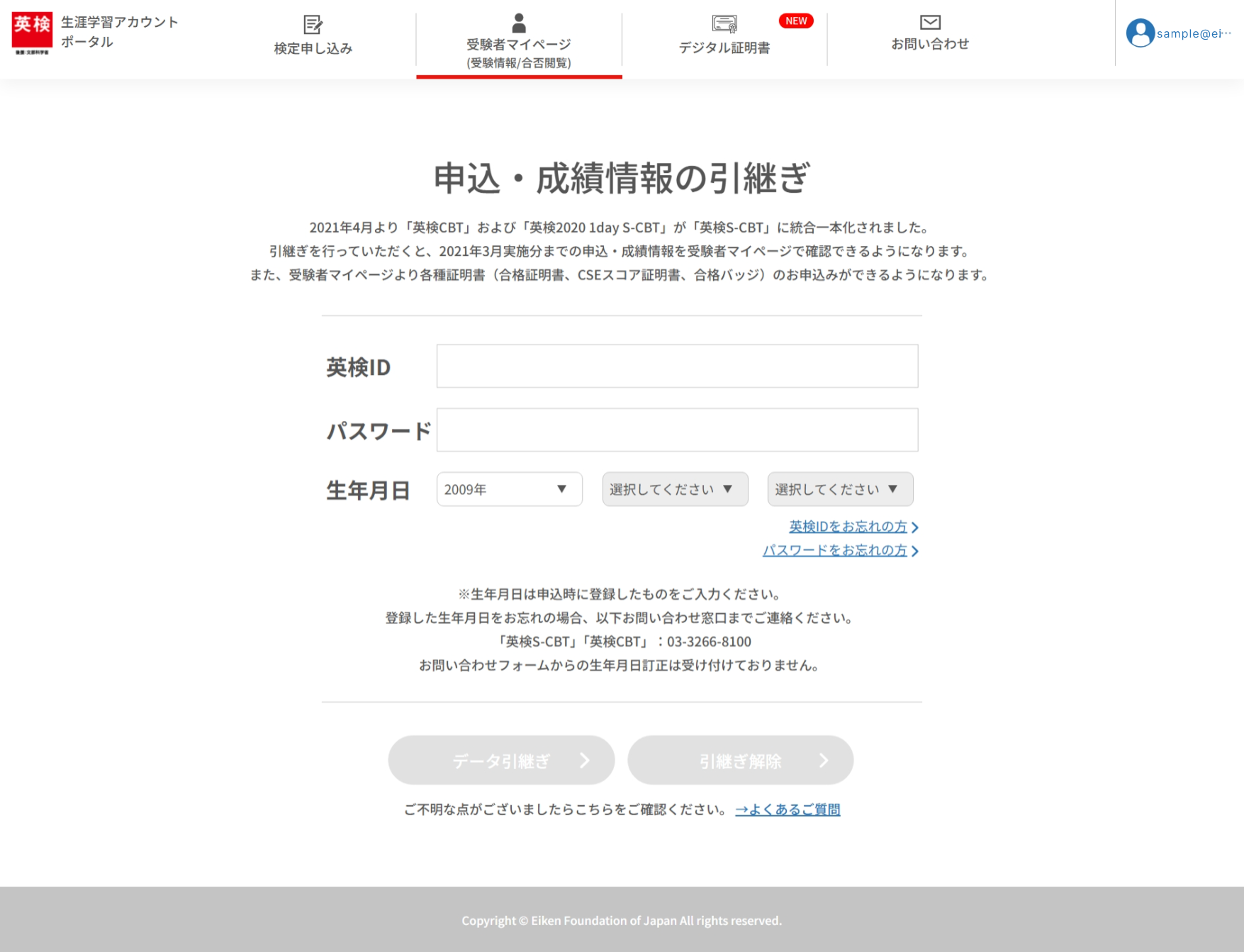Click the arrow beside forgot 英検ID link

pyautogui.click(x=915, y=527)
